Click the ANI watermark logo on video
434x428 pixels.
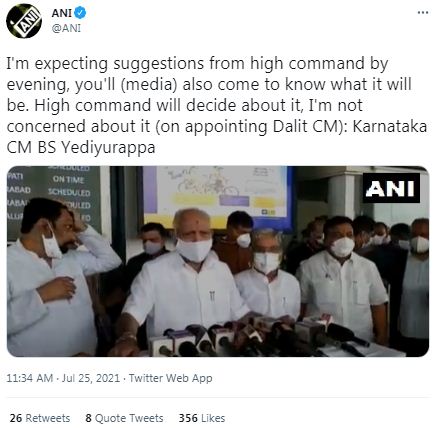tap(391, 188)
